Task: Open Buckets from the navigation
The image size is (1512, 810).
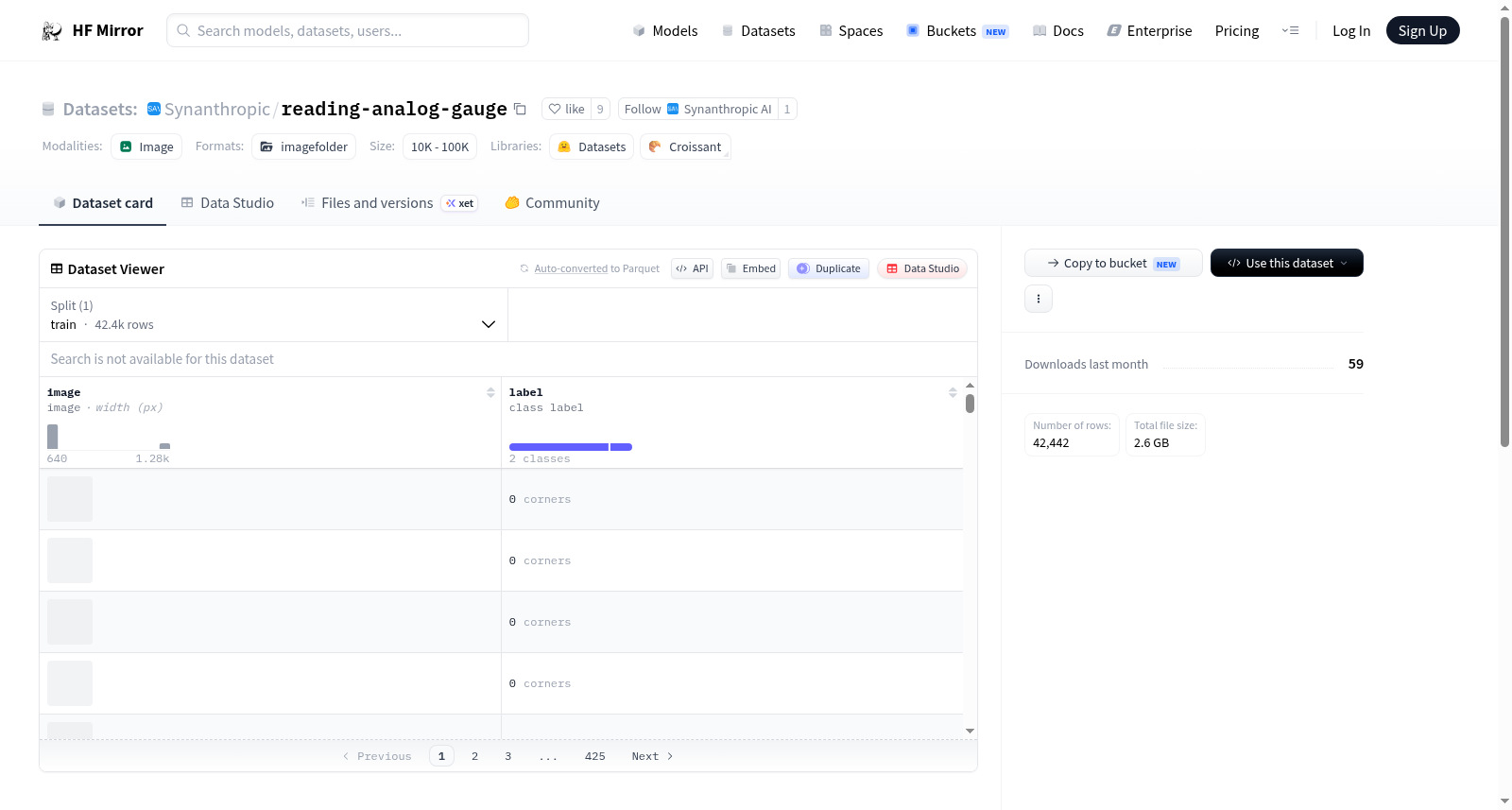Action: [957, 30]
